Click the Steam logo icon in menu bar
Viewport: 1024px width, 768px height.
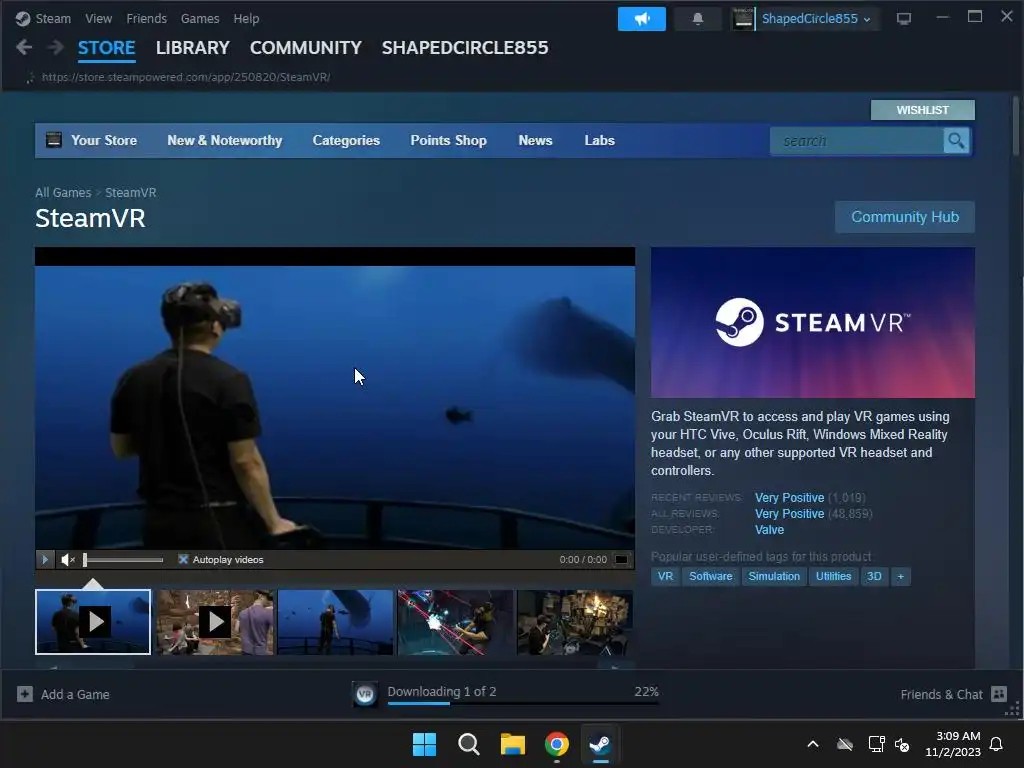click(x=23, y=18)
